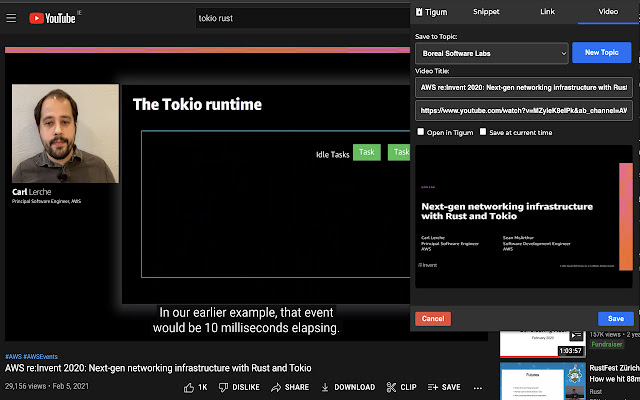The height and width of the screenshot is (400, 640).
Task: Click the "29,156 views" text
Action: (24, 386)
